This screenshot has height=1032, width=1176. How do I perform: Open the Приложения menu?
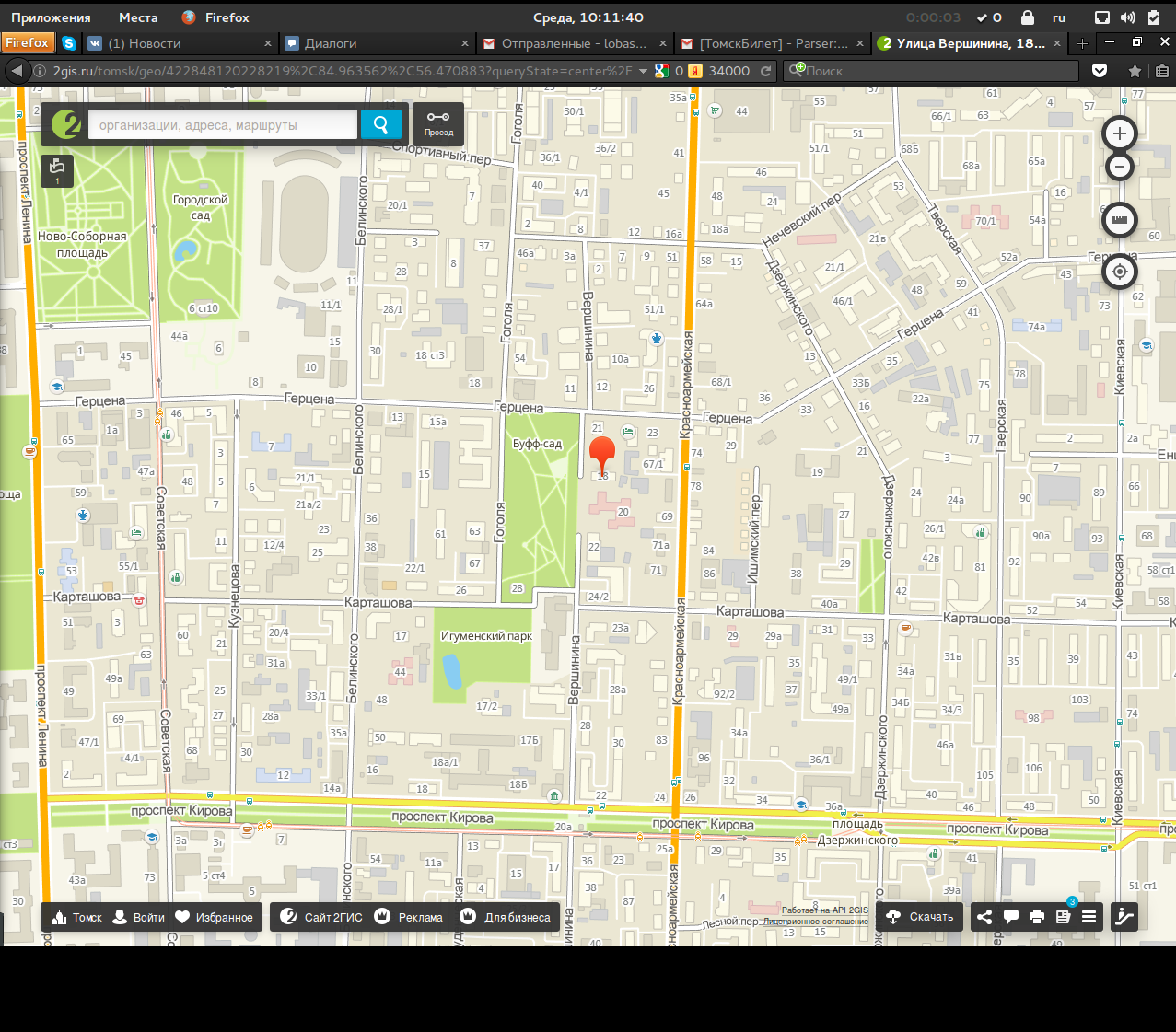pyautogui.click(x=51, y=17)
